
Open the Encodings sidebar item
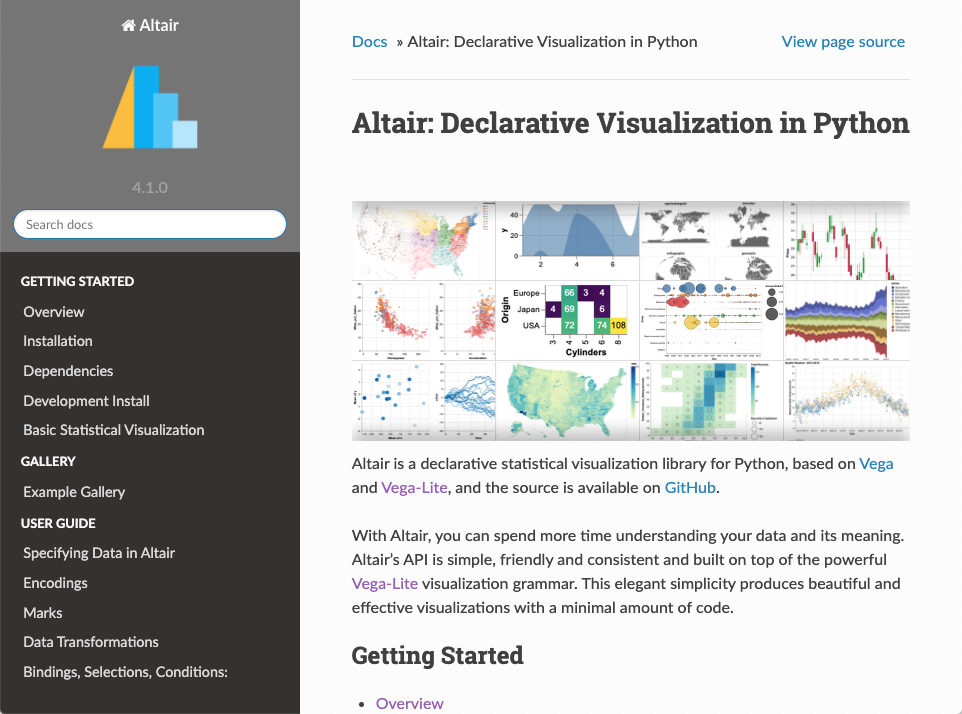coord(55,583)
